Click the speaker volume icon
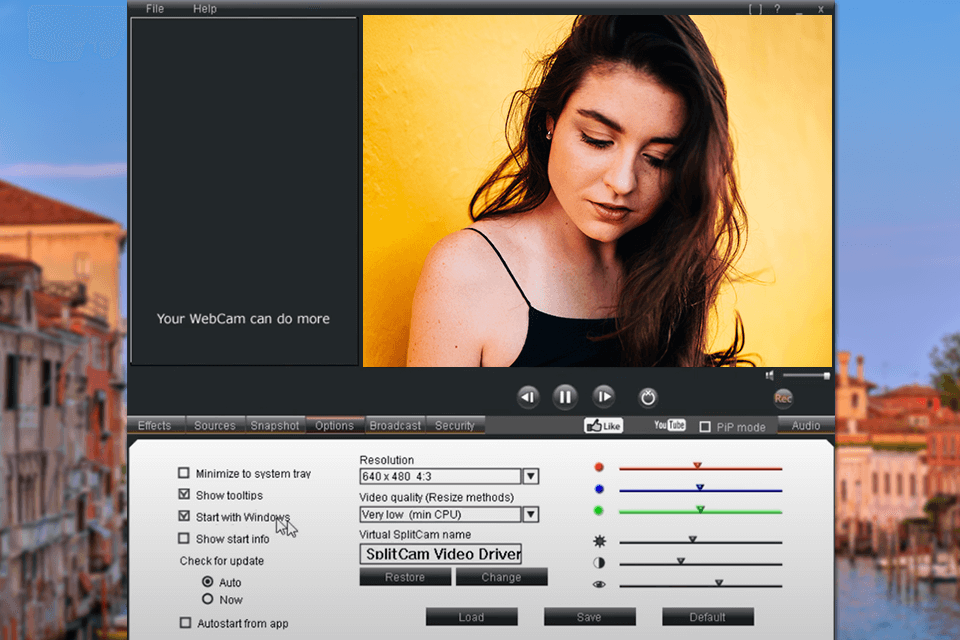960x640 pixels. point(770,374)
